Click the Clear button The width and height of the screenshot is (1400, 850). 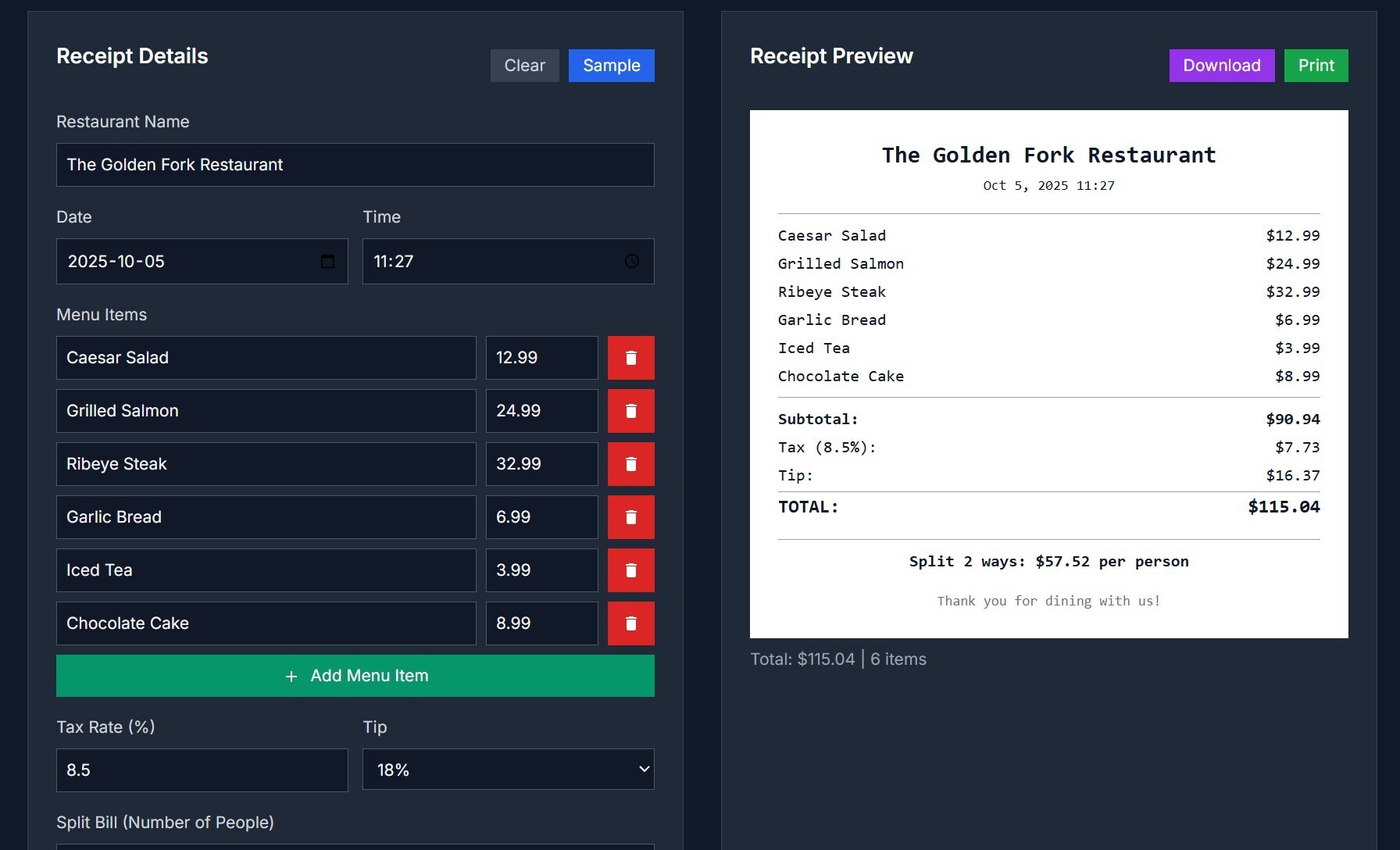click(x=524, y=66)
